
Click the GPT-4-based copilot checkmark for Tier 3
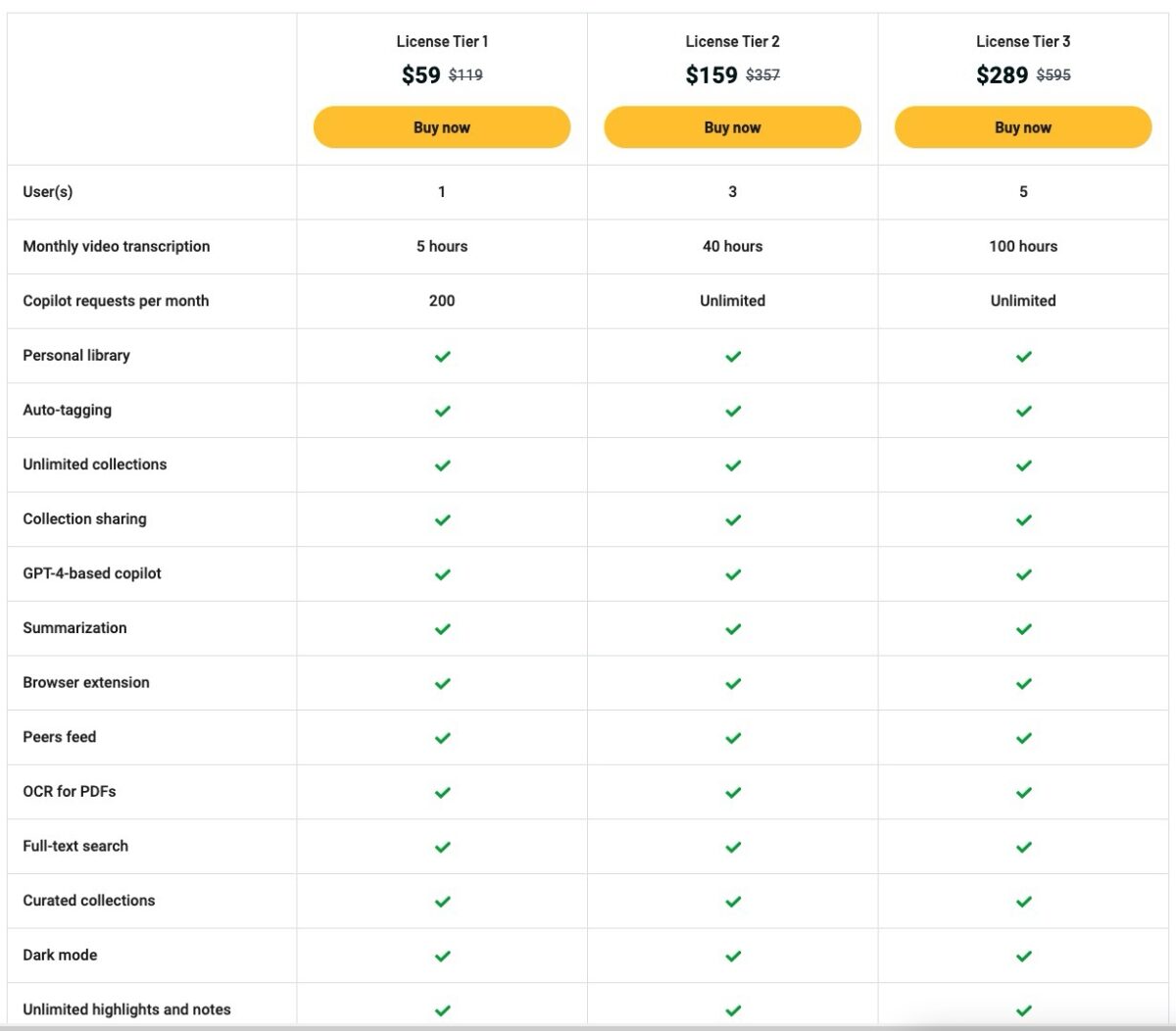pyautogui.click(x=1022, y=574)
